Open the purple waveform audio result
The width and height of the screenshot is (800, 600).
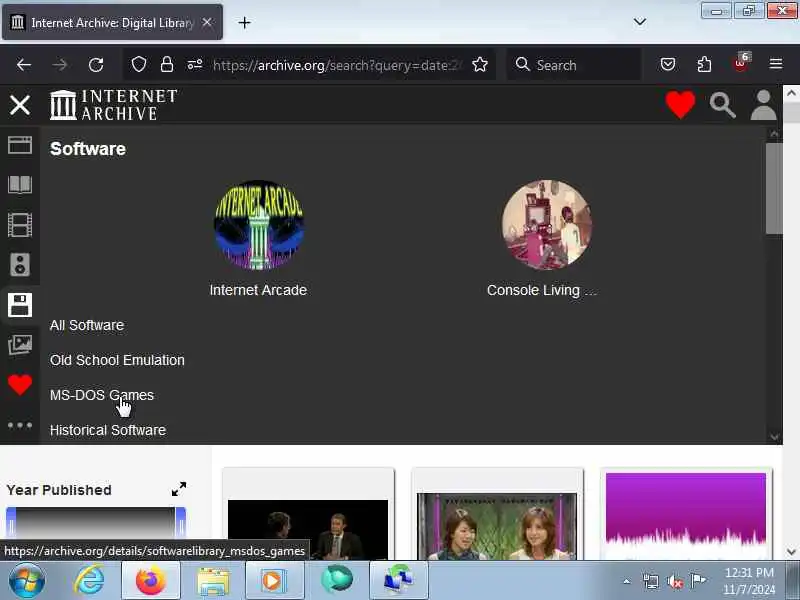pos(686,516)
